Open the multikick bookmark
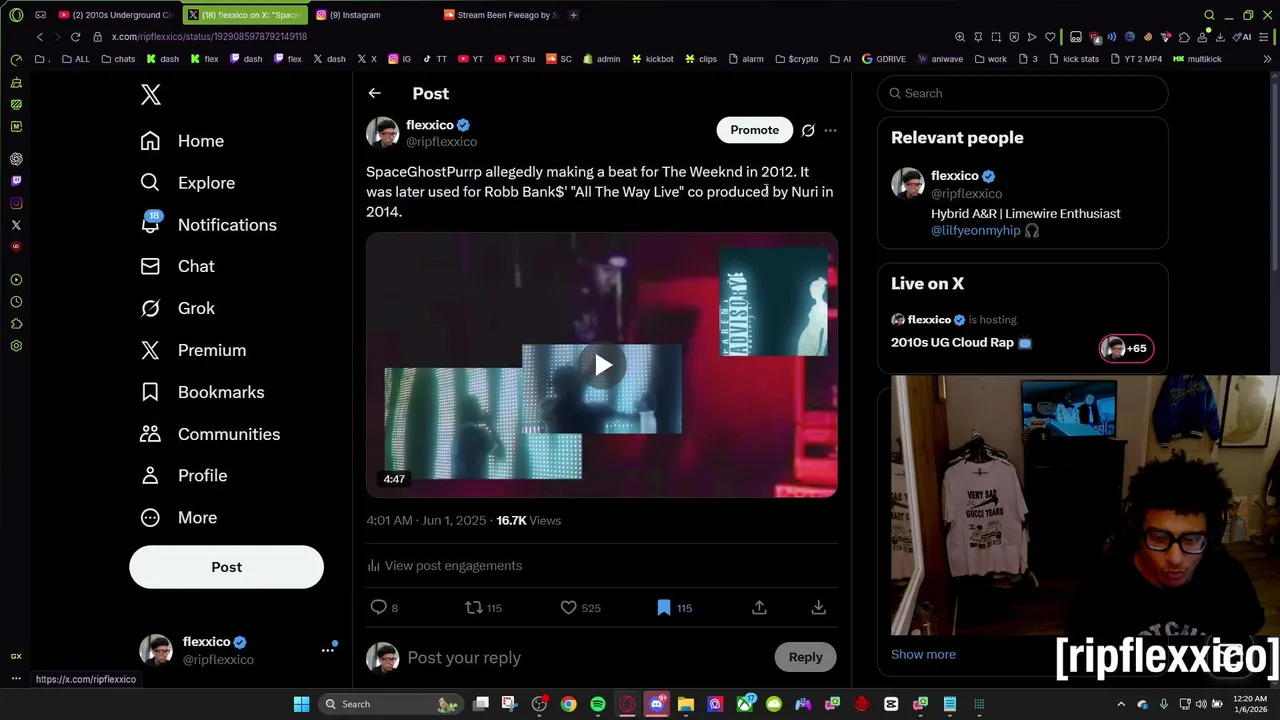 1198,59
